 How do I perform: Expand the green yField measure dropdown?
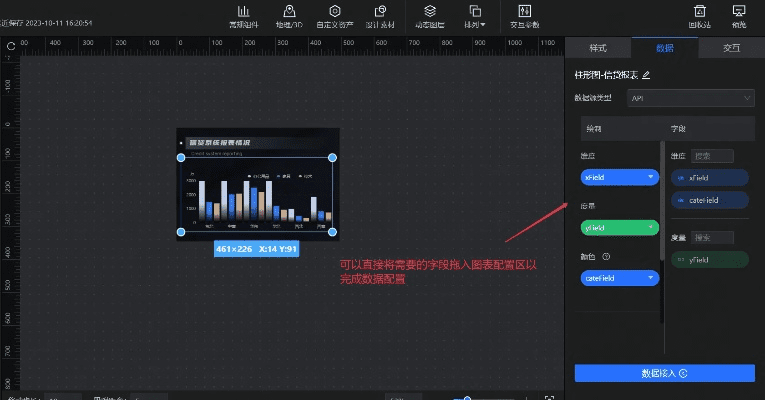[x=651, y=228]
